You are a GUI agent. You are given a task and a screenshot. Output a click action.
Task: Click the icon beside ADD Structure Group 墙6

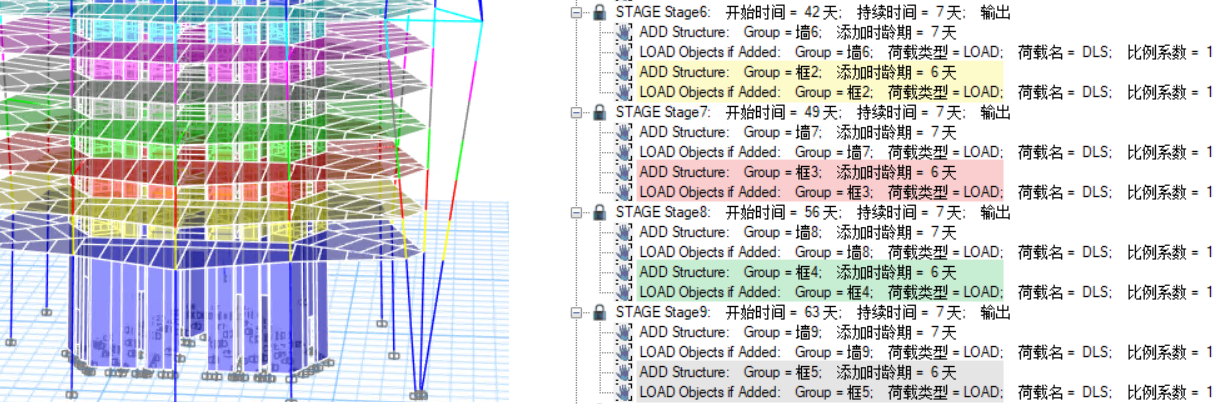coord(624,33)
